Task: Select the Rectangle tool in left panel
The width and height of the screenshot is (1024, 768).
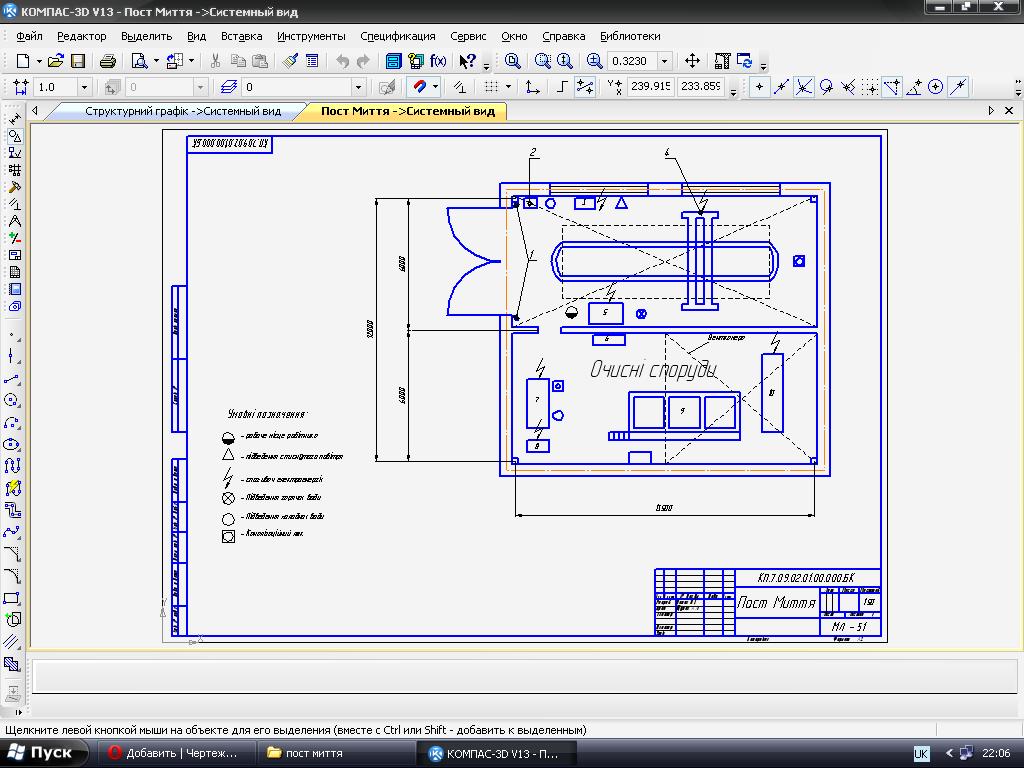Action: click(x=12, y=598)
